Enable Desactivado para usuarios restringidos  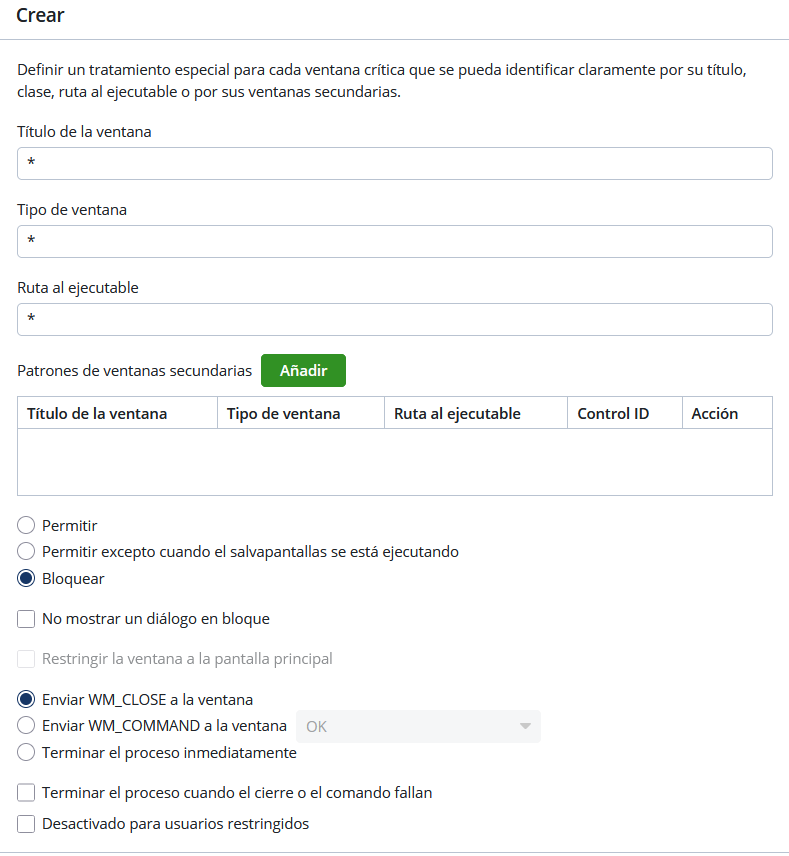coord(26,824)
